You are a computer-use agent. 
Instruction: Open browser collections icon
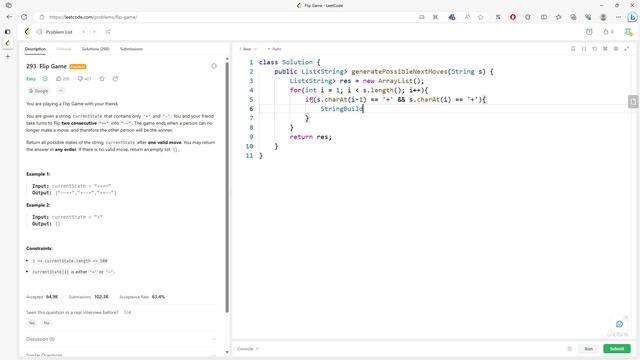(573, 17)
